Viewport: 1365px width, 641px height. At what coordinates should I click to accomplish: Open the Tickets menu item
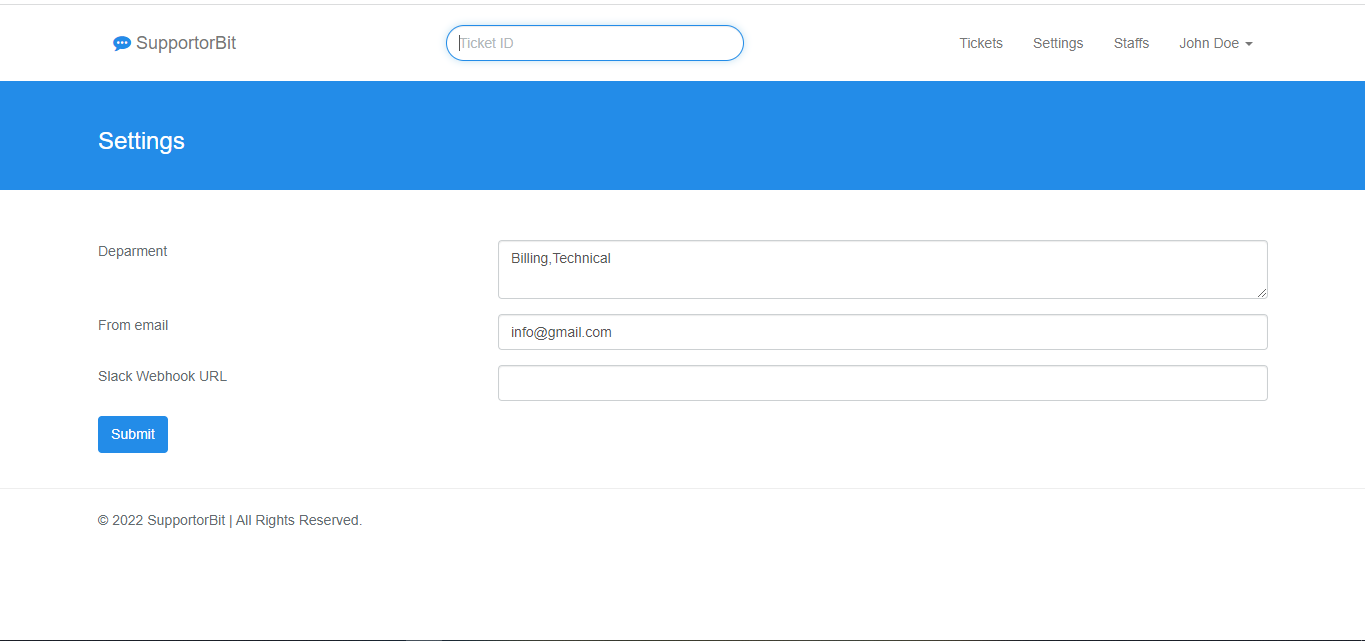980,43
